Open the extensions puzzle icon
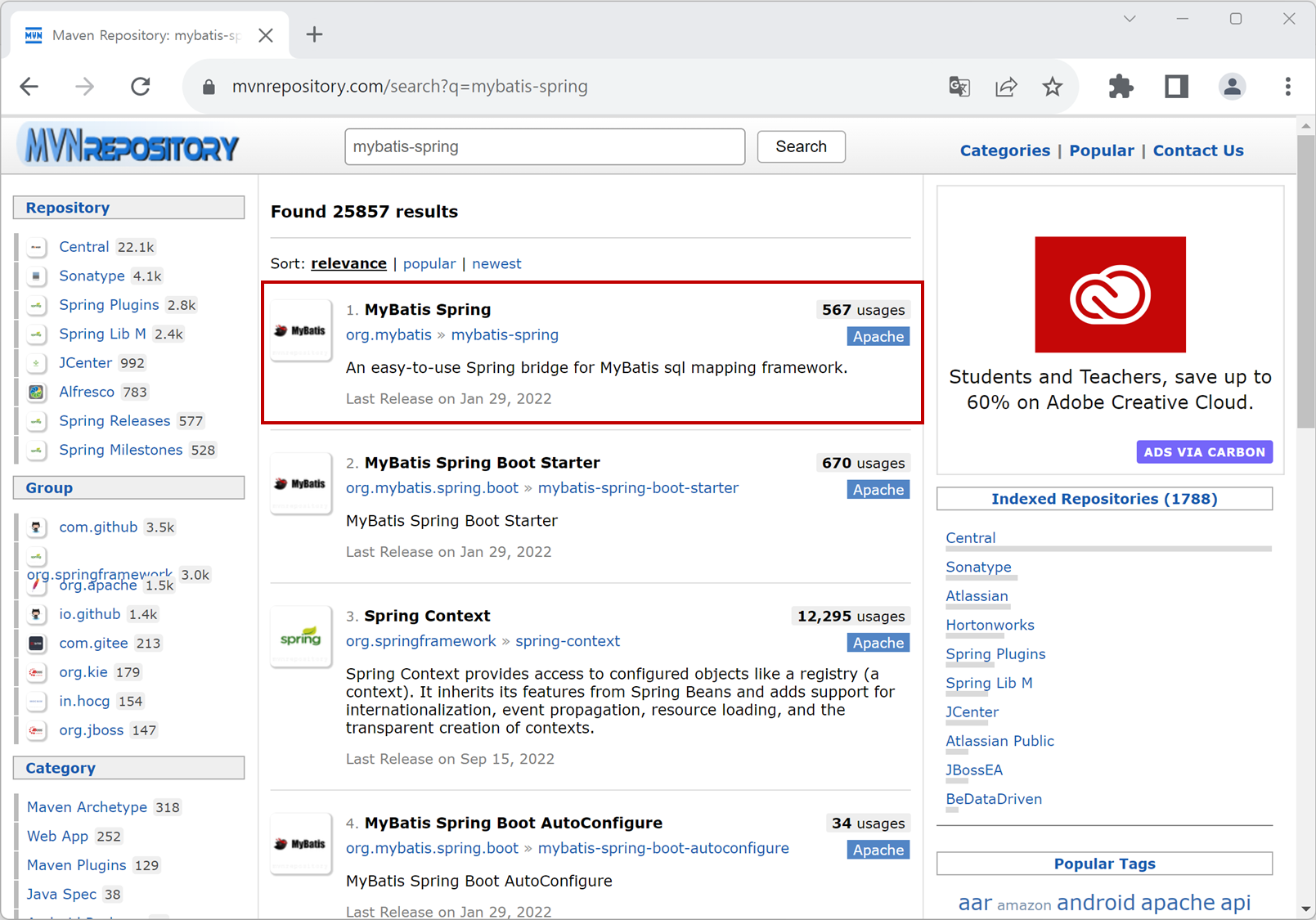This screenshot has height=920, width=1316. pos(1121,87)
